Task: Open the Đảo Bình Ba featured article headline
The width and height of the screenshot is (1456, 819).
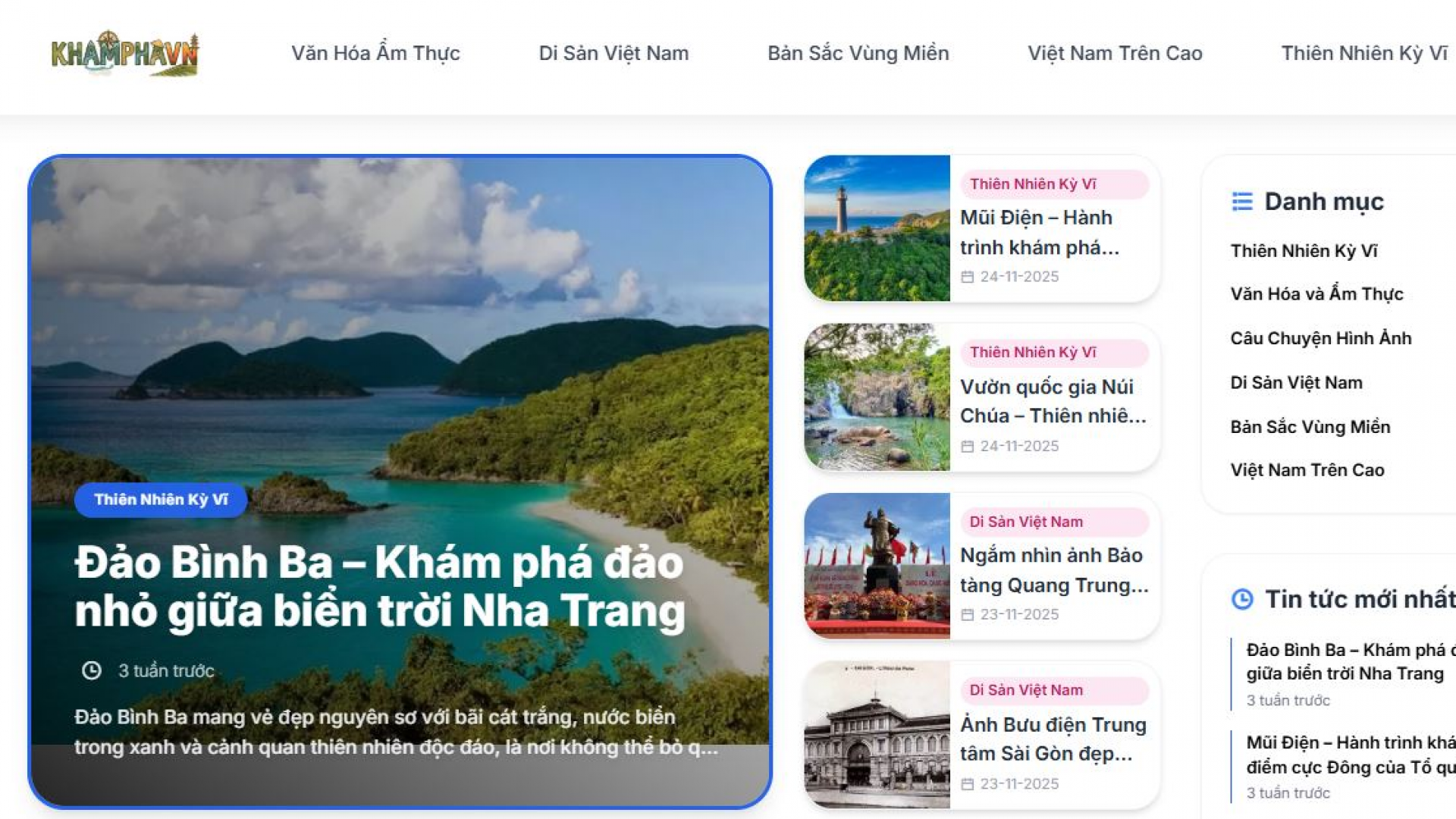Action: [379, 586]
